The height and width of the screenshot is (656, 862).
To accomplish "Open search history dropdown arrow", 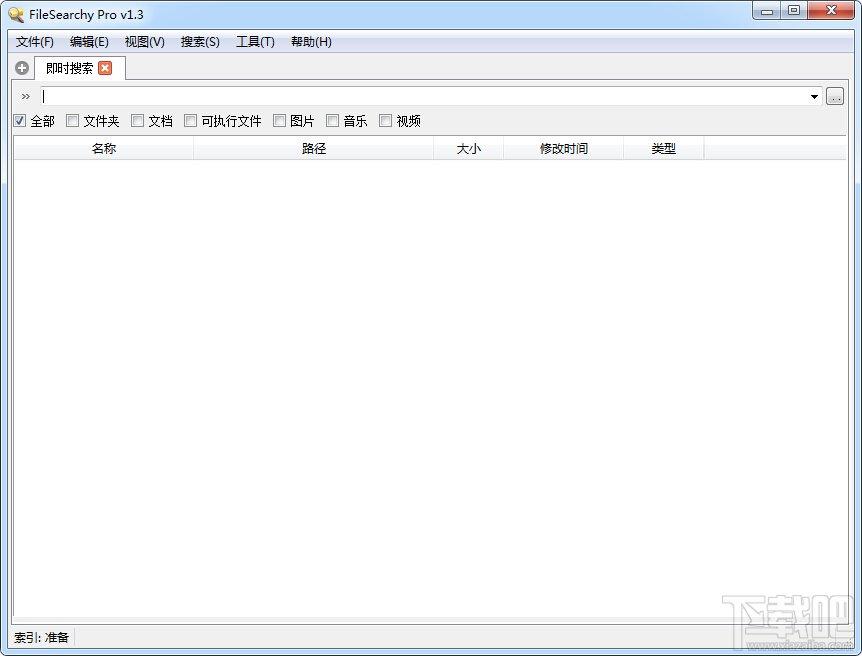I will tap(813, 96).
